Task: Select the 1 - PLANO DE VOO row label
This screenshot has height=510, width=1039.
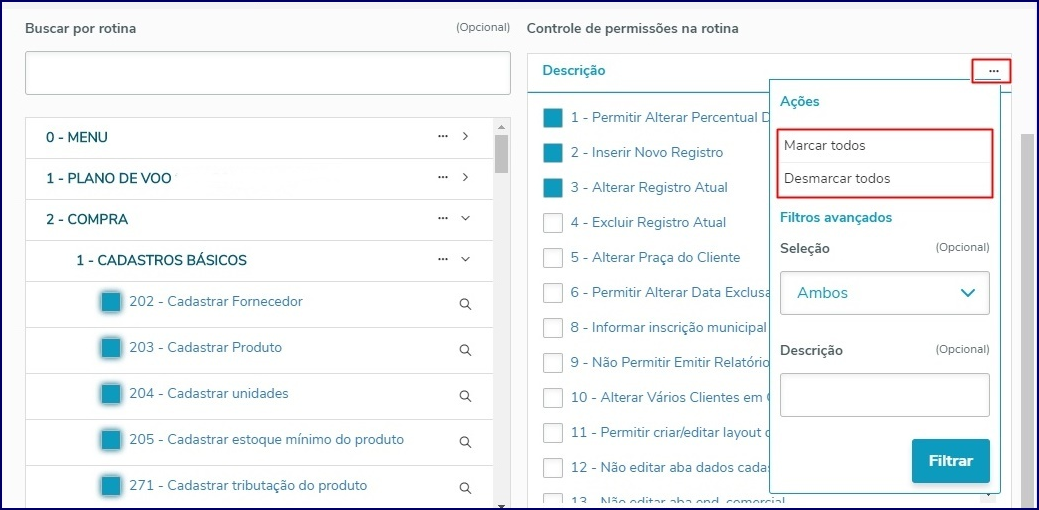Action: point(109,178)
